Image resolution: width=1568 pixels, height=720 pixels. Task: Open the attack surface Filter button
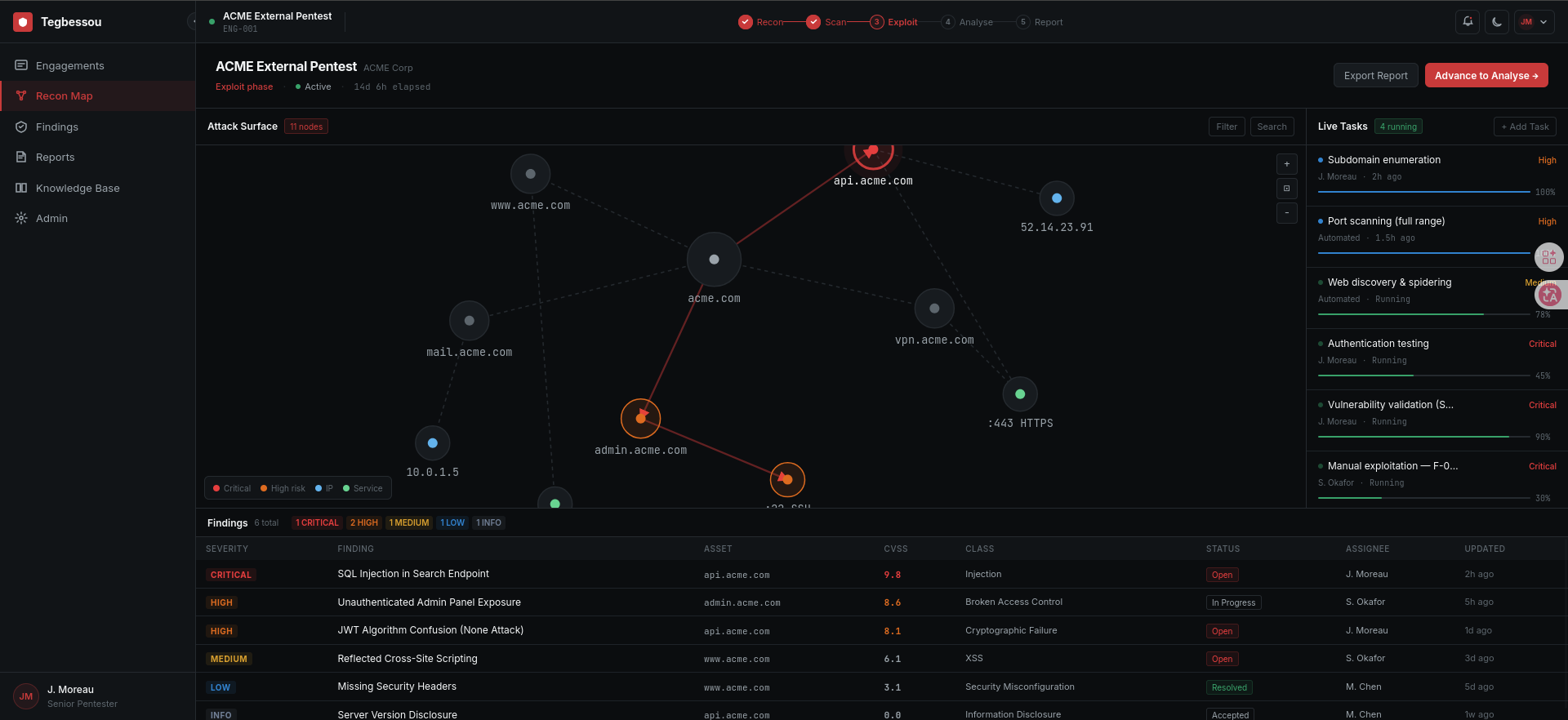pos(1226,127)
